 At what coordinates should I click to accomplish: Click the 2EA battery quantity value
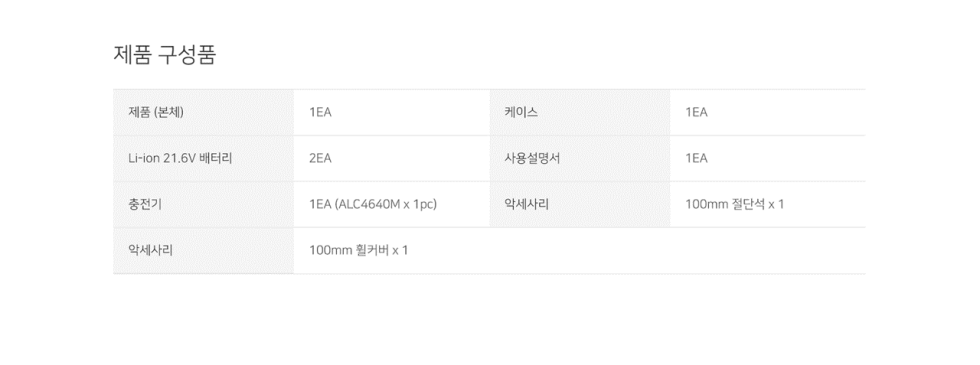pos(320,158)
